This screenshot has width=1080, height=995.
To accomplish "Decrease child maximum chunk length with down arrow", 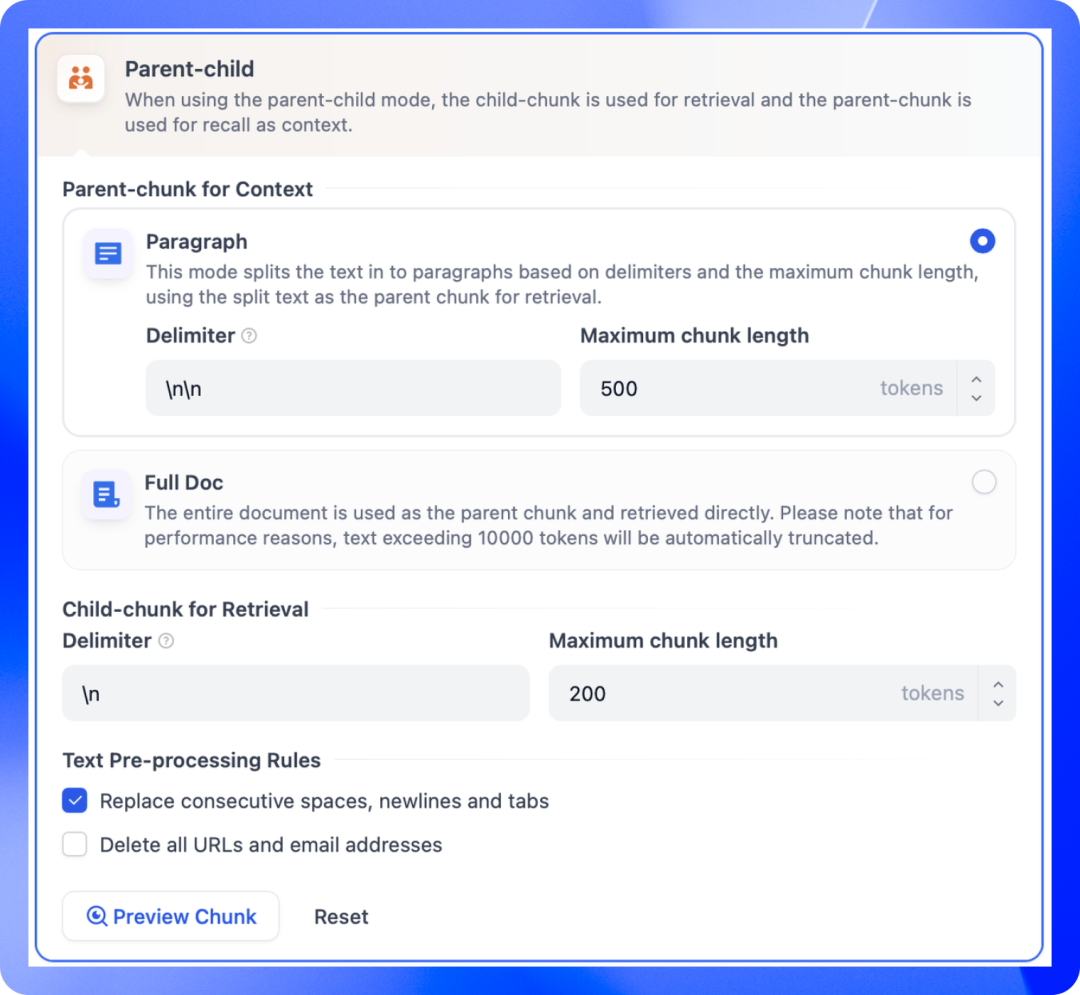I will pyautogui.click(x=998, y=703).
